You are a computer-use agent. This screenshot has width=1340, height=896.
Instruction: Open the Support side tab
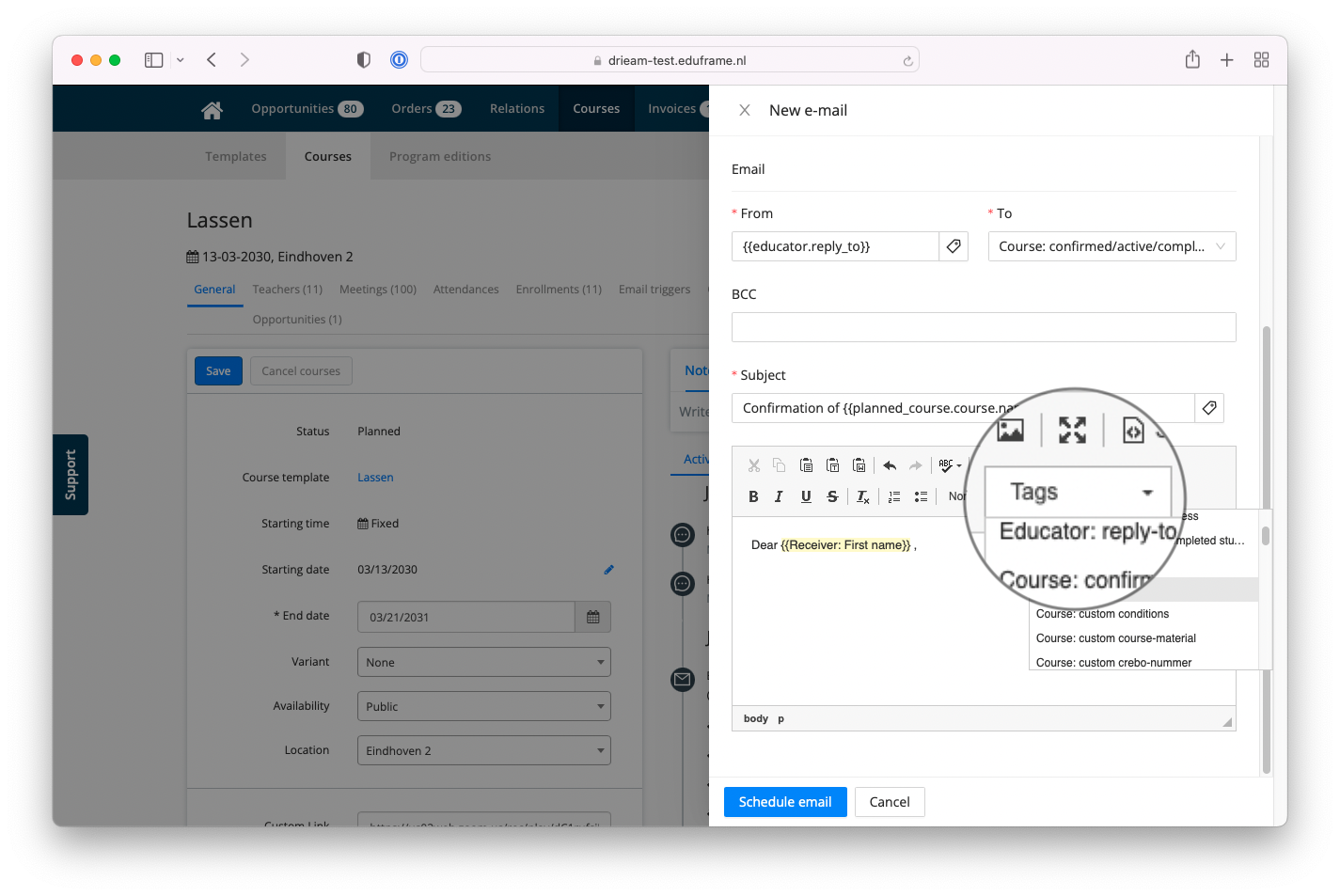point(71,475)
